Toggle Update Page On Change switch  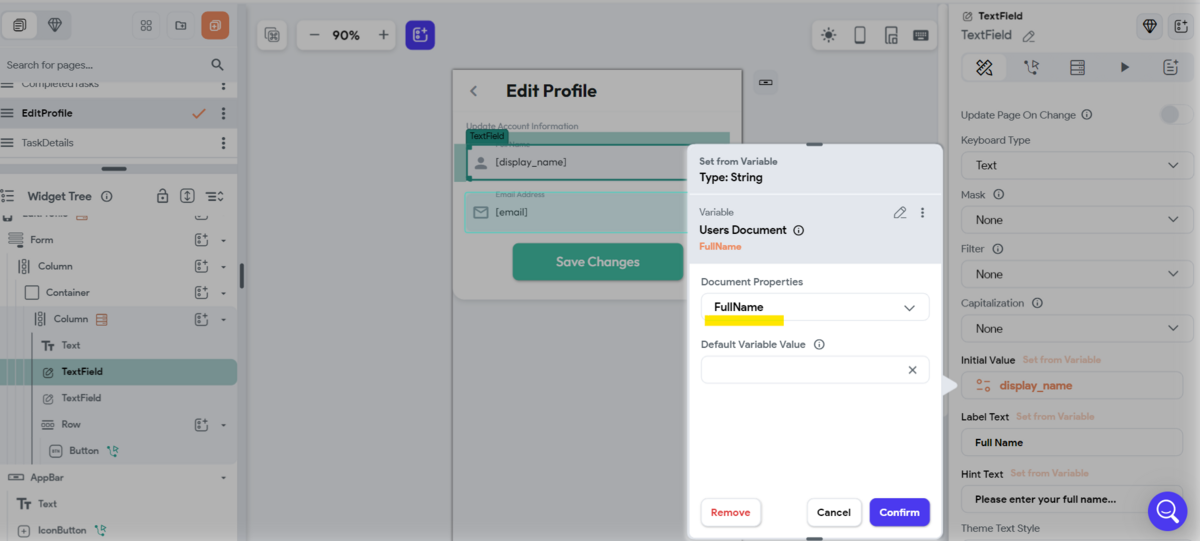click(x=1170, y=115)
